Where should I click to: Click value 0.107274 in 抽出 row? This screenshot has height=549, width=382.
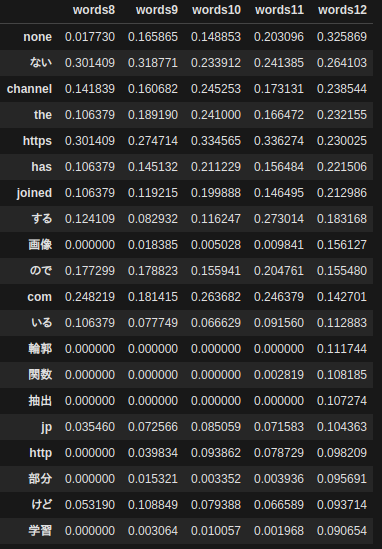342,401
